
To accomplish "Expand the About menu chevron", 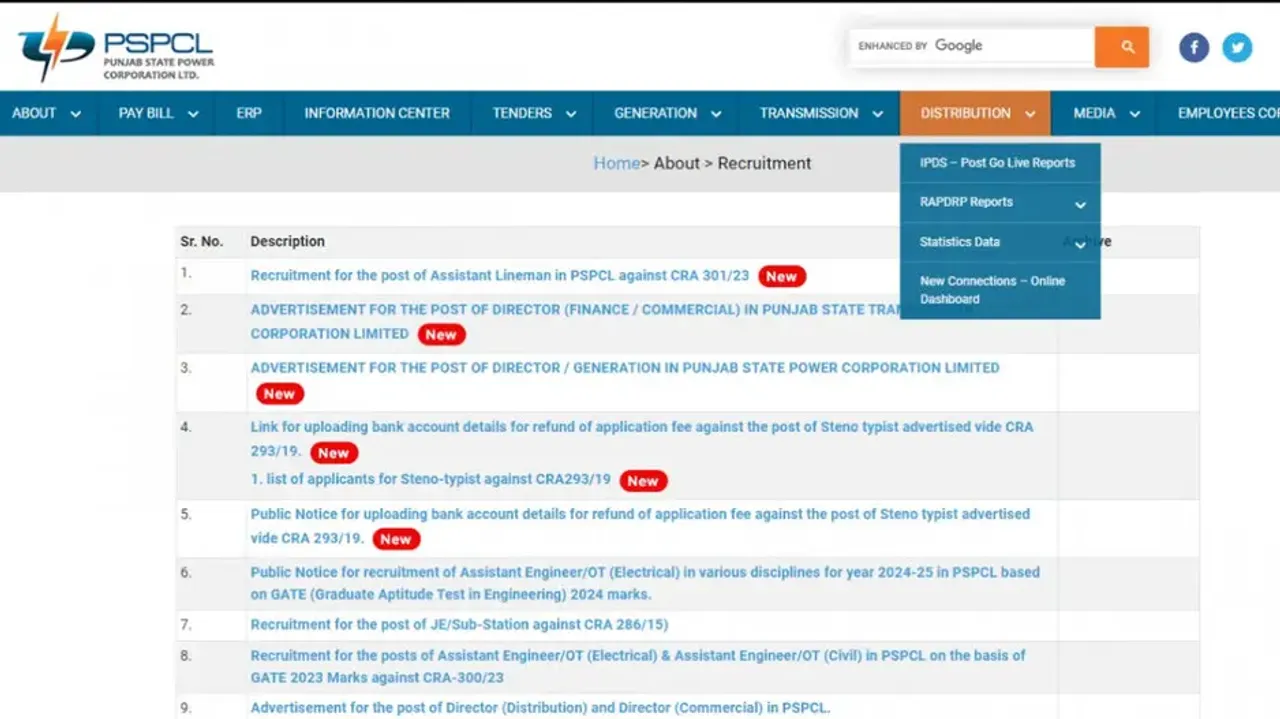I will pyautogui.click(x=75, y=114).
